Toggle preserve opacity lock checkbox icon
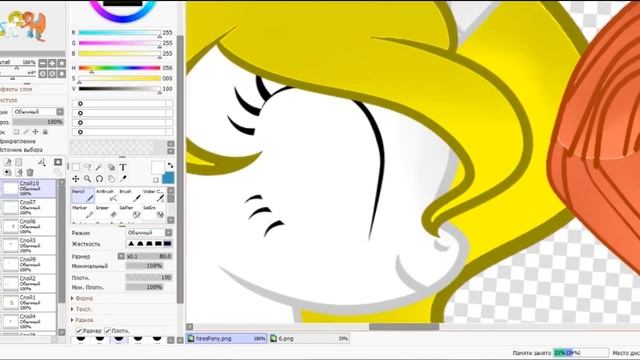The height and width of the screenshot is (360, 640). (16, 132)
